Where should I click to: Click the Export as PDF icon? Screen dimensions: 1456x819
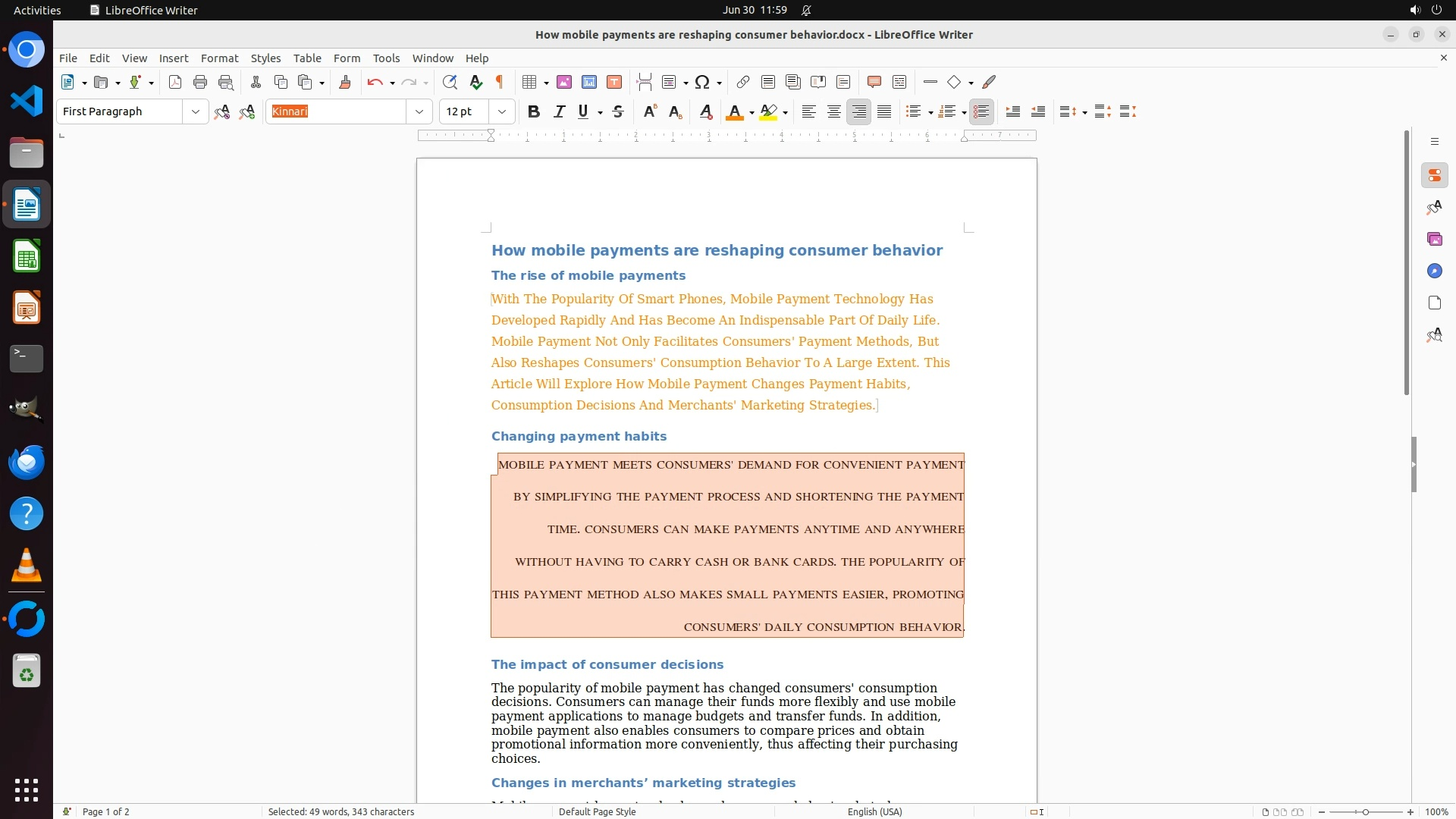point(175,83)
